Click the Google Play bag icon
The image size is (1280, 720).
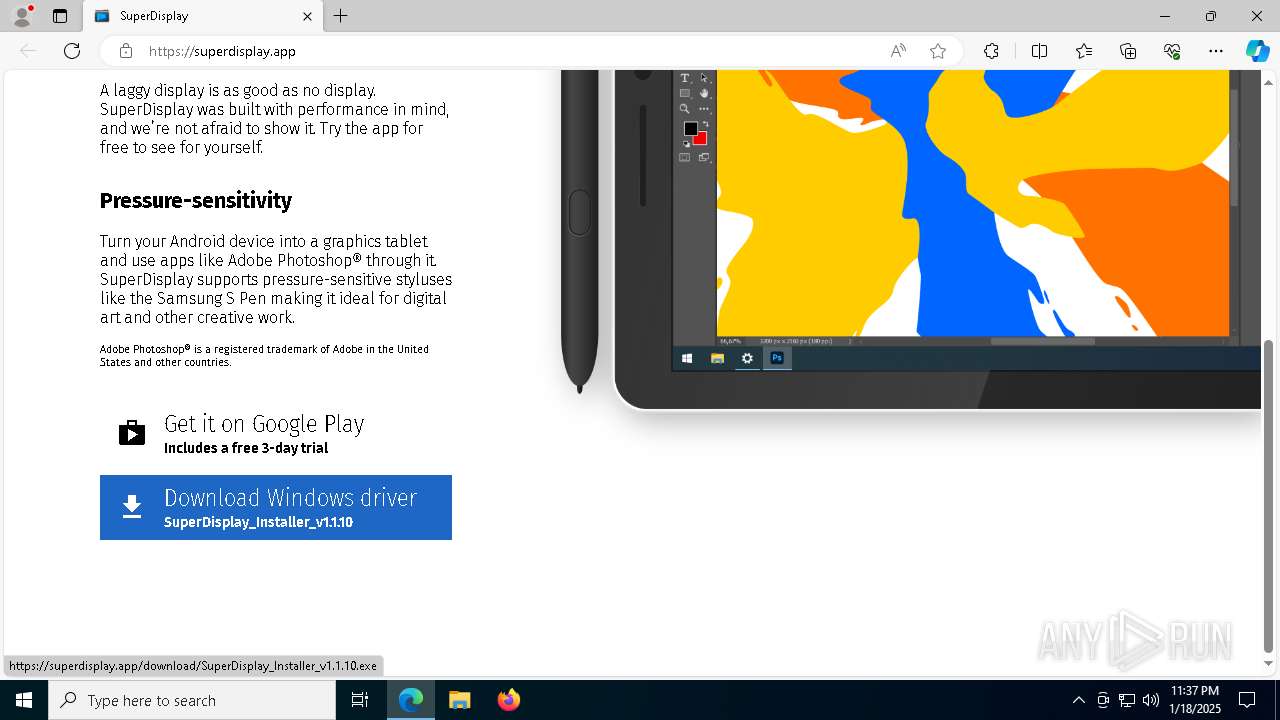132,432
